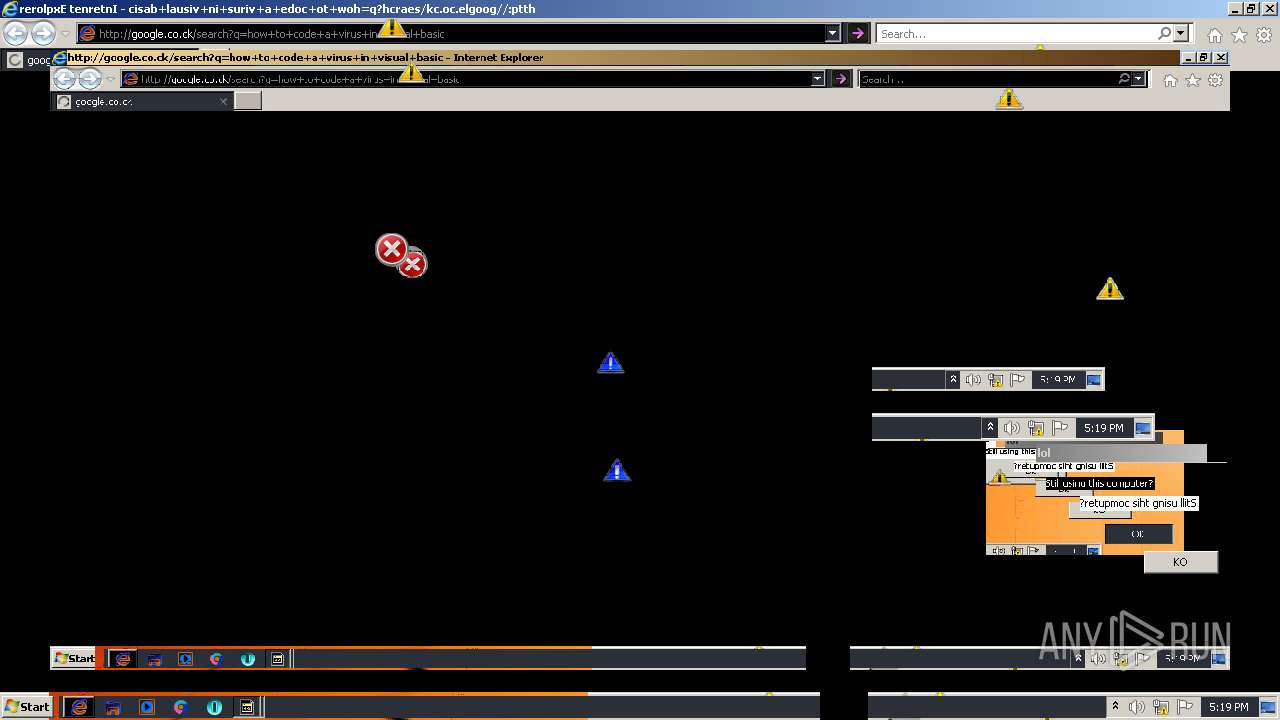Close the google.co.ck tab in the nested IE window
The image size is (1280, 720).
223,101
